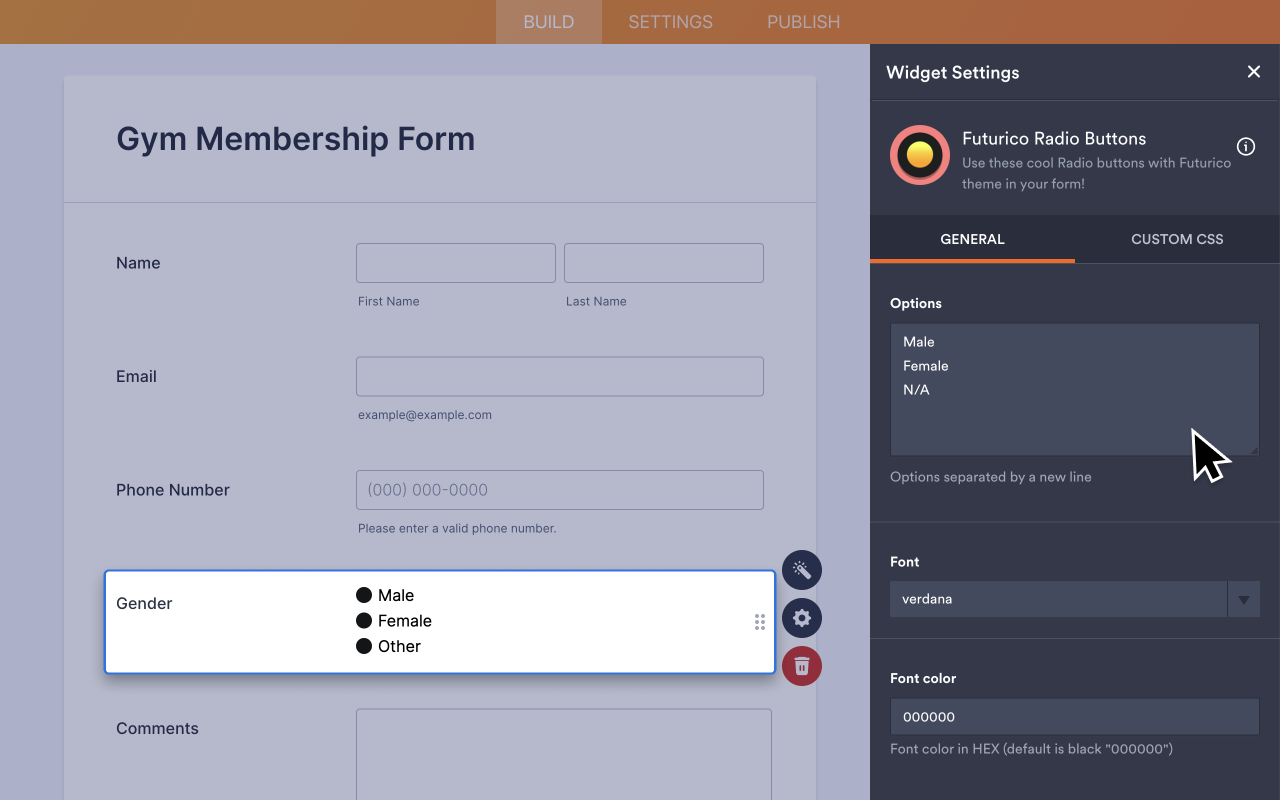Click the info icon beside Futurico Radio Buttons
This screenshot has width=1280, height=800.
tap(1245, 146)
